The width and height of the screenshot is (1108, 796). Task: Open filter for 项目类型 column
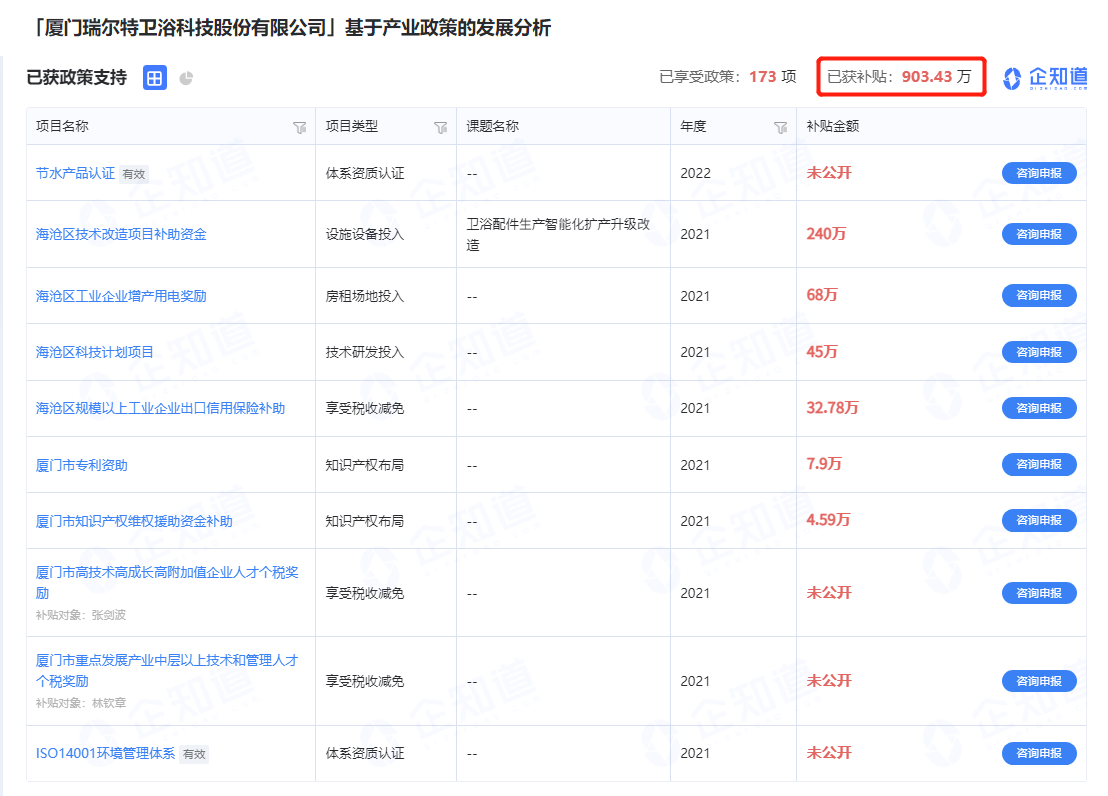(440, 127)
